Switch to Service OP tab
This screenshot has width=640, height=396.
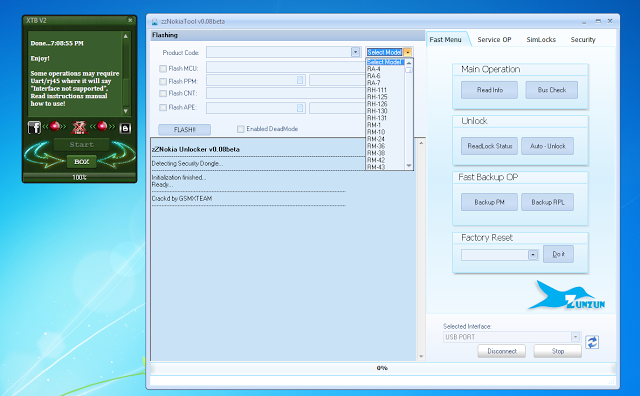click(x=494, y=40)
